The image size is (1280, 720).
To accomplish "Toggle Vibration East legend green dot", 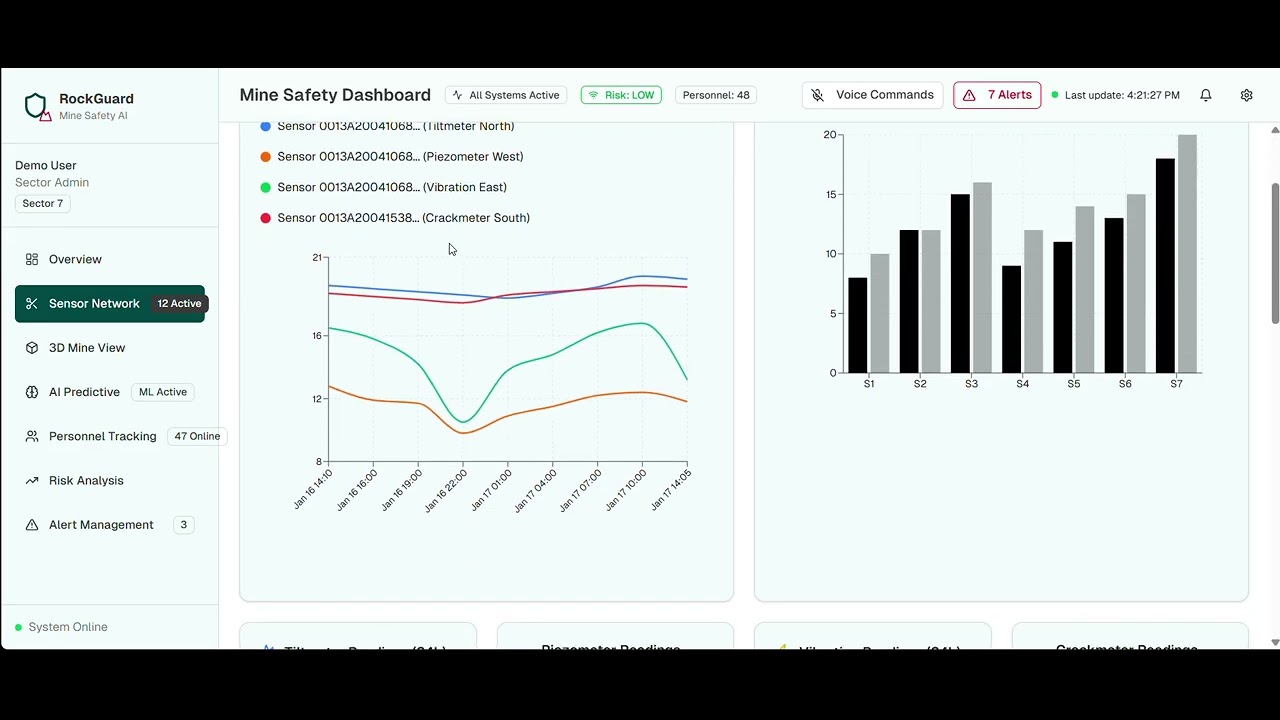I will [x=266, y=187].
